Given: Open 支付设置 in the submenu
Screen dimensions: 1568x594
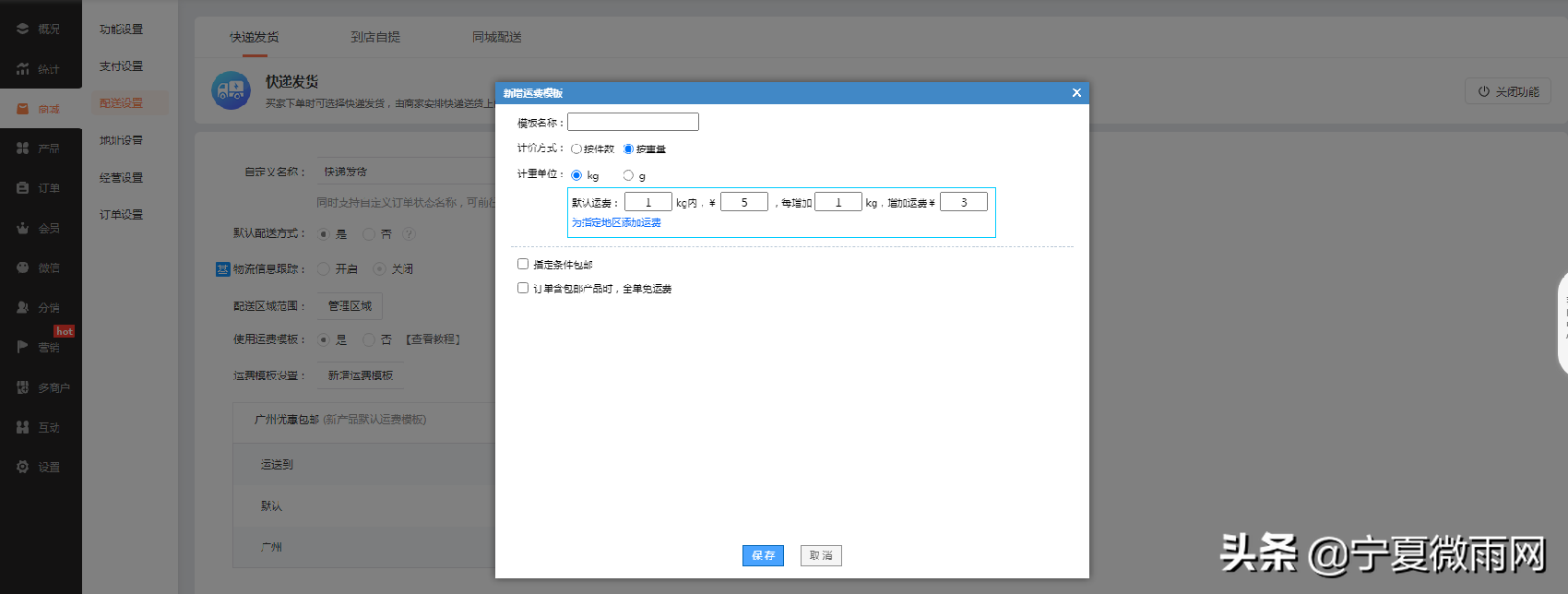Looking at the screenshot, I should point(121,66).
